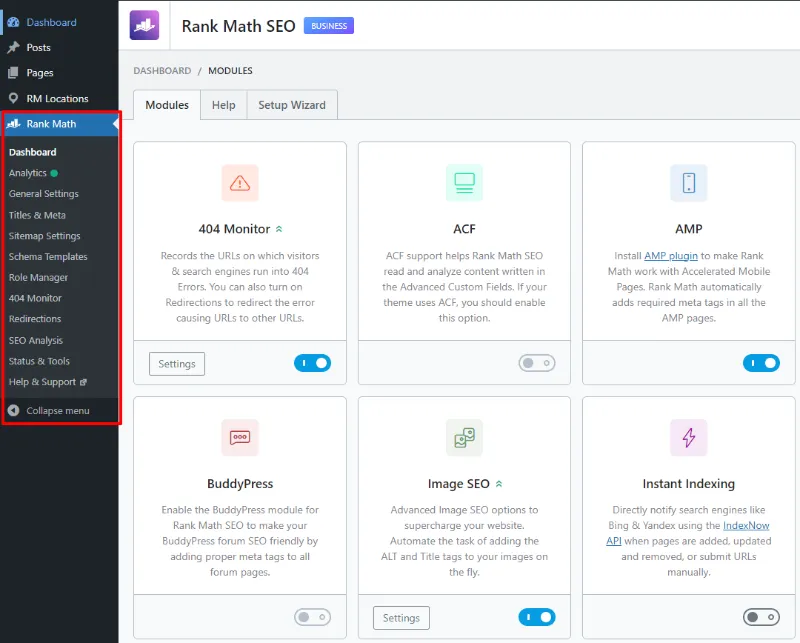Image resolution: width=800 pixels, height=643 pixels.
Task: Enable the ACF module toggle
Action: (537, 363)
